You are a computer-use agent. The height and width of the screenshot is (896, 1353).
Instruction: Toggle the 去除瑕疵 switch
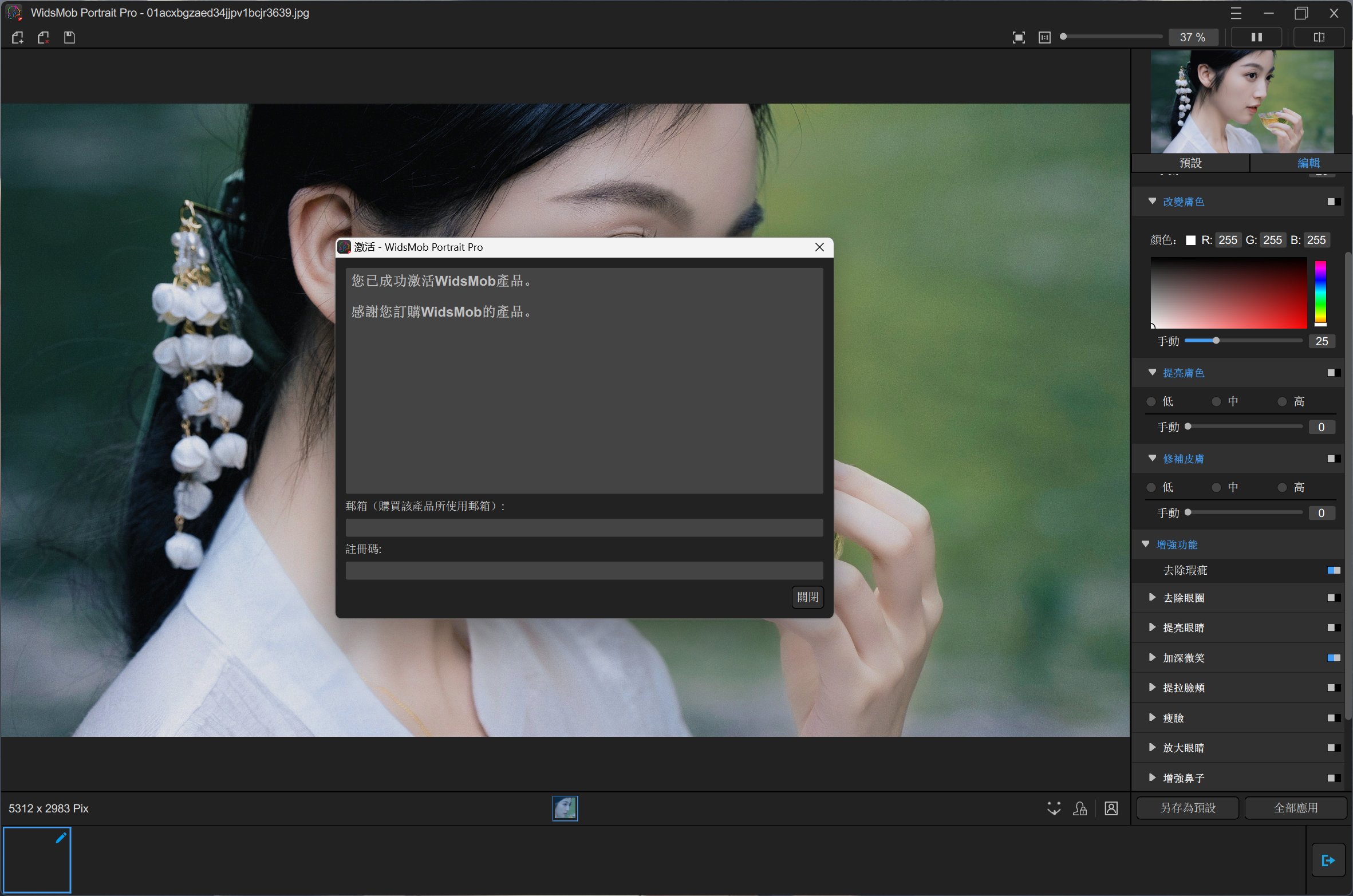(x=1334, y=570)
